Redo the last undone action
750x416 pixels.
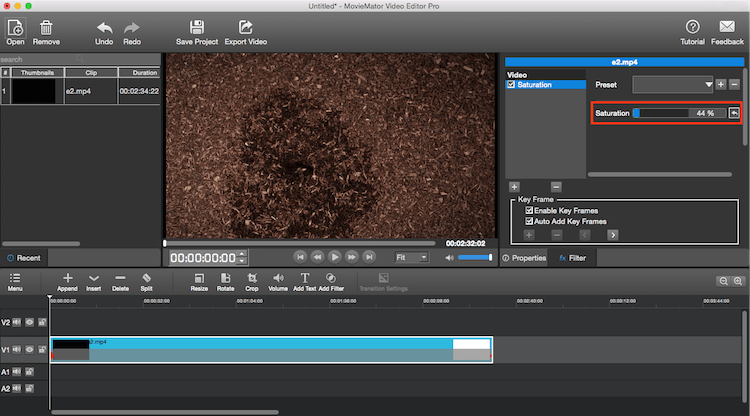pyautogui.click(x=132, y=33)
